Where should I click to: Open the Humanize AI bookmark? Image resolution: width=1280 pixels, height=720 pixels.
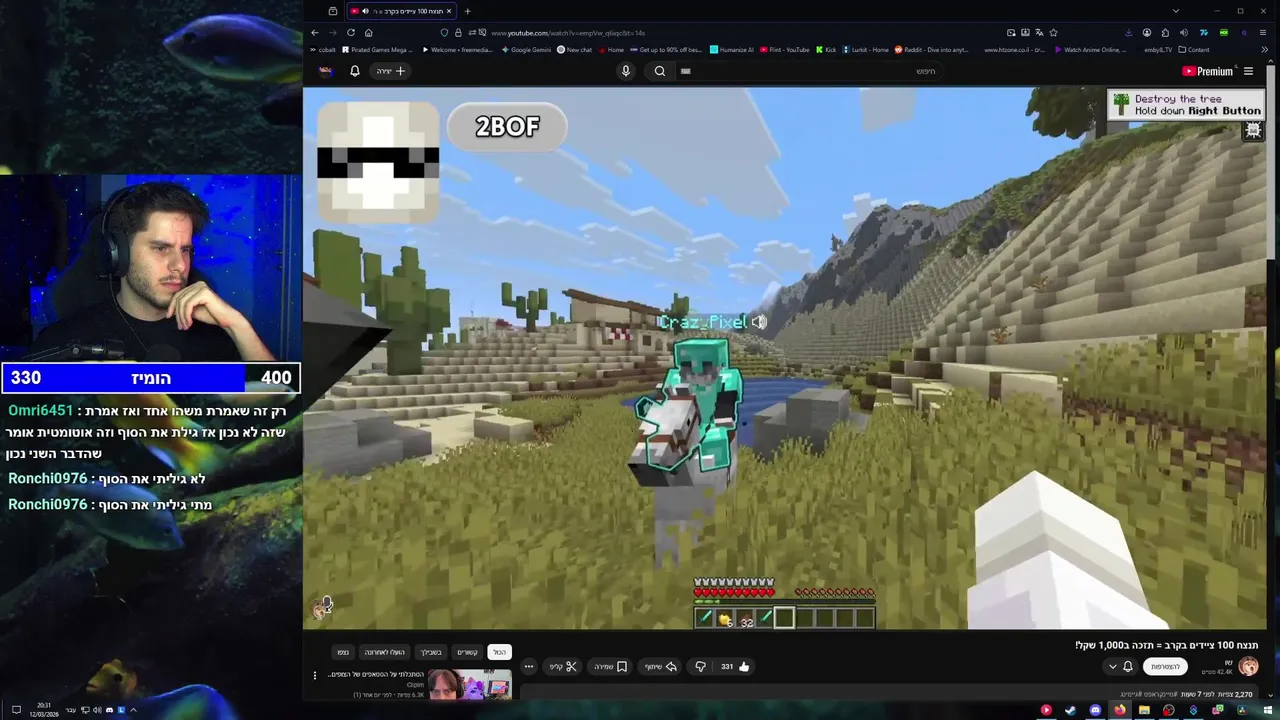click(732, 50)
